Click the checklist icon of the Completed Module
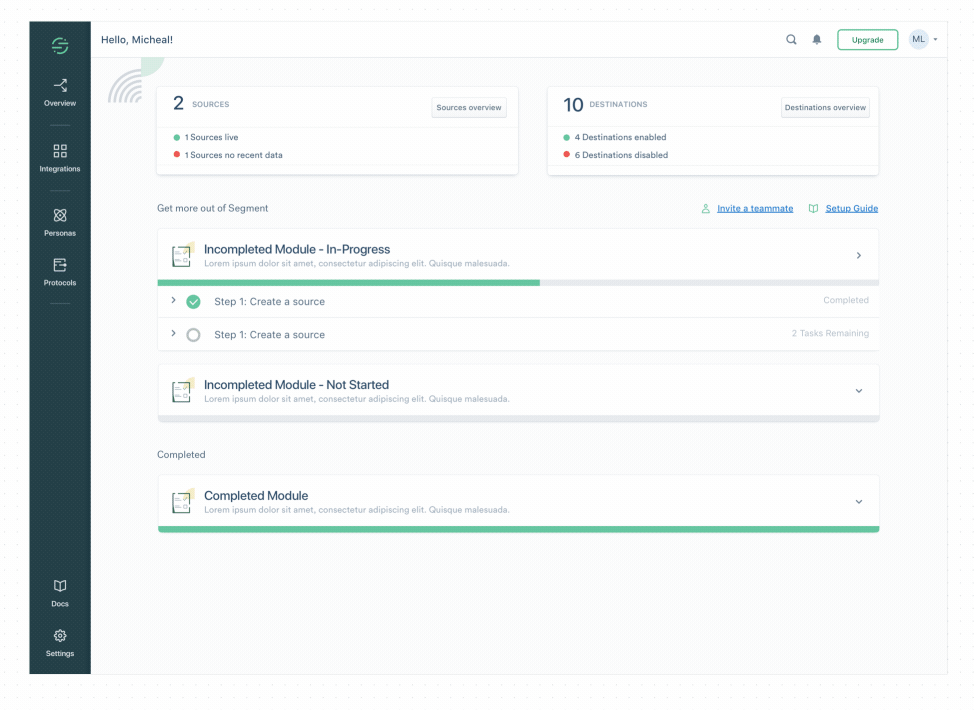 click(x=183, y=501)
